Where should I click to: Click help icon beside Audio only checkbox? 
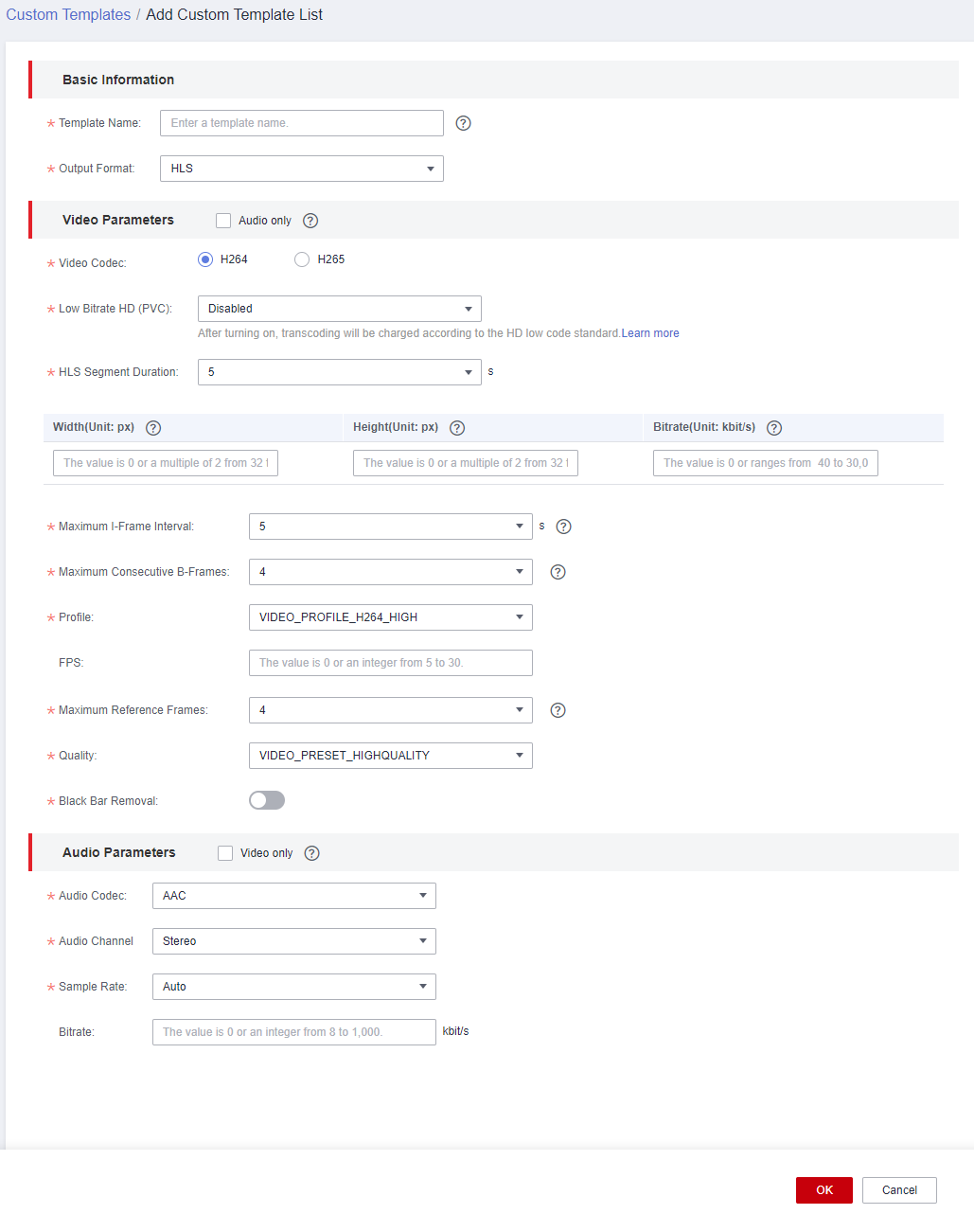pos(310,221)
